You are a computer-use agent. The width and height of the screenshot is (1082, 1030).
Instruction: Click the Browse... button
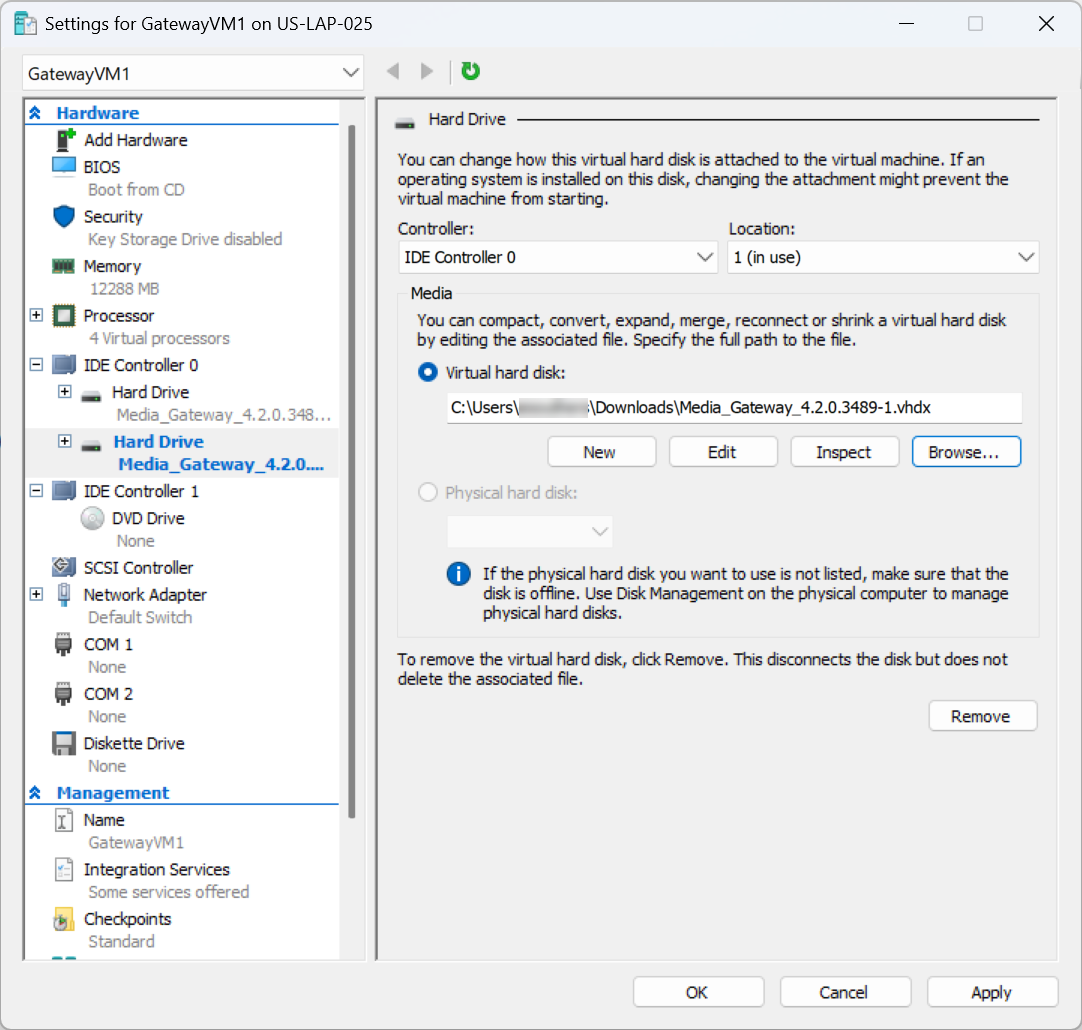click(x=965, y=452)
